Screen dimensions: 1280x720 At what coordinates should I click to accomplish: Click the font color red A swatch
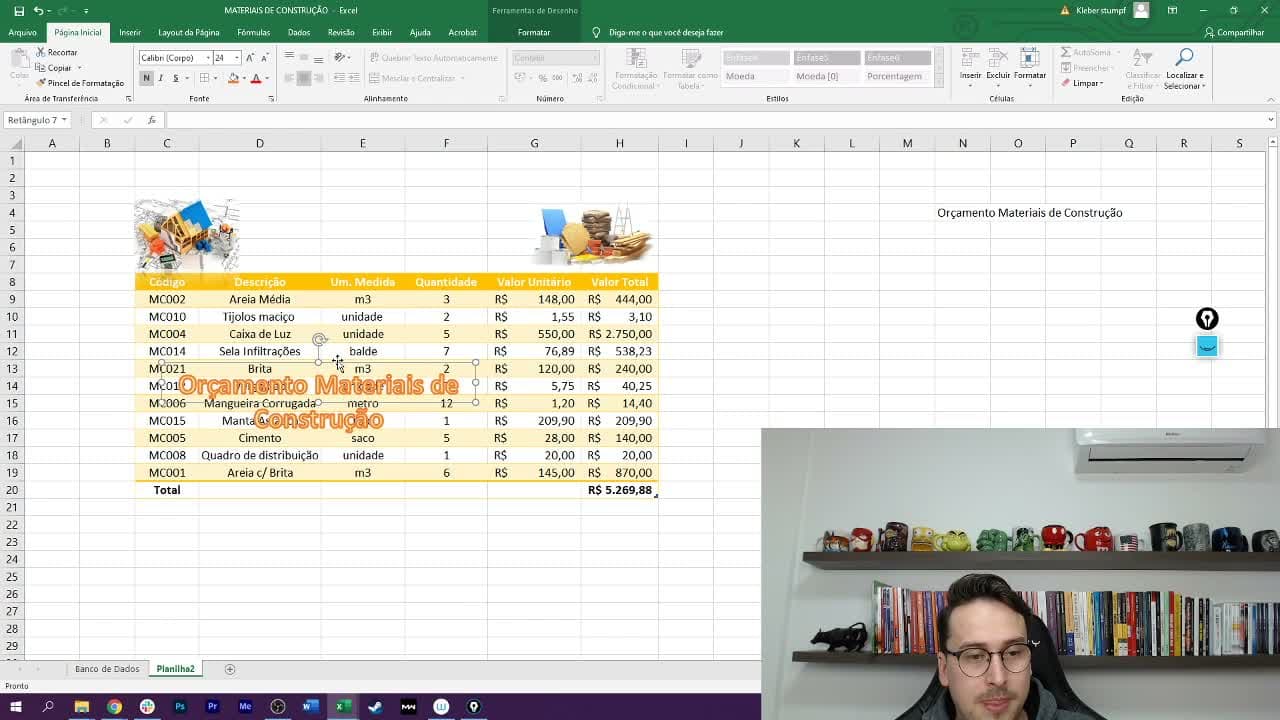pos(256,78)
